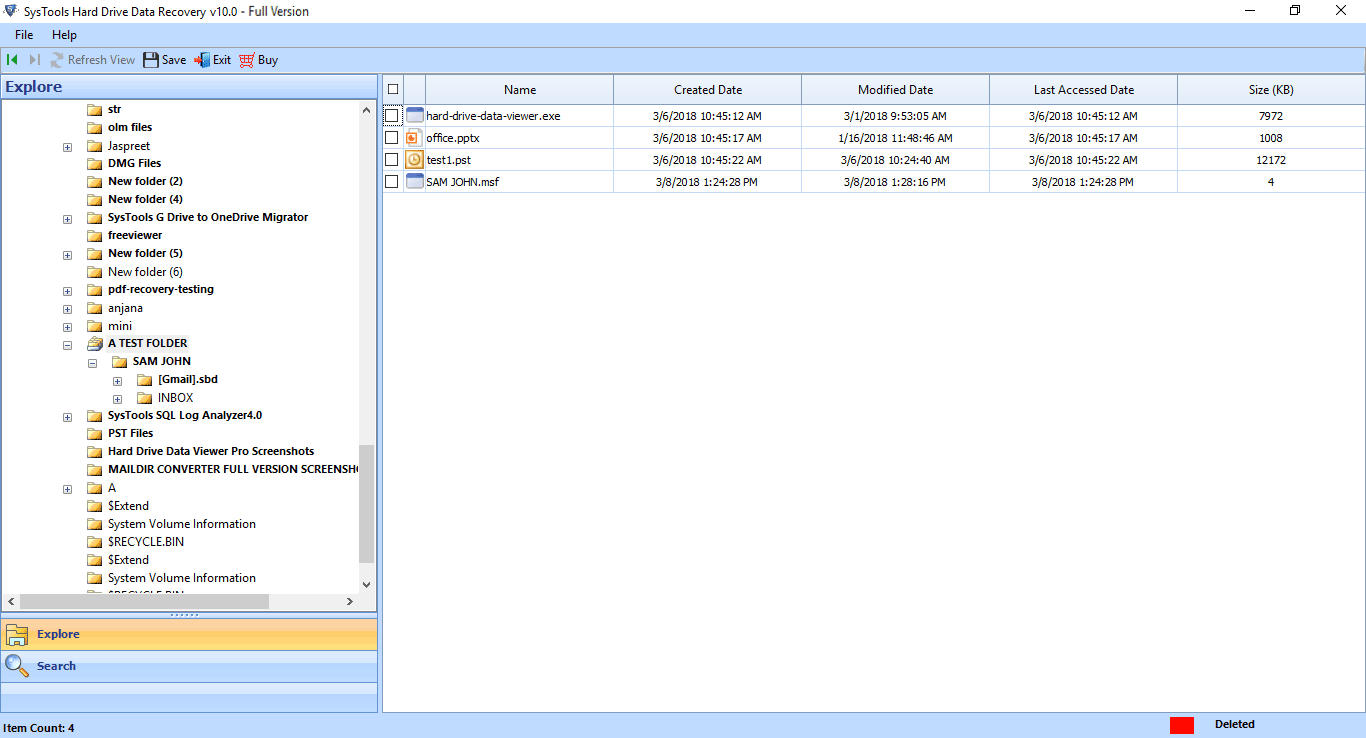Check the box for office.pptx
The width and height of the screenshot is (1366, 738).
(392, 138)
